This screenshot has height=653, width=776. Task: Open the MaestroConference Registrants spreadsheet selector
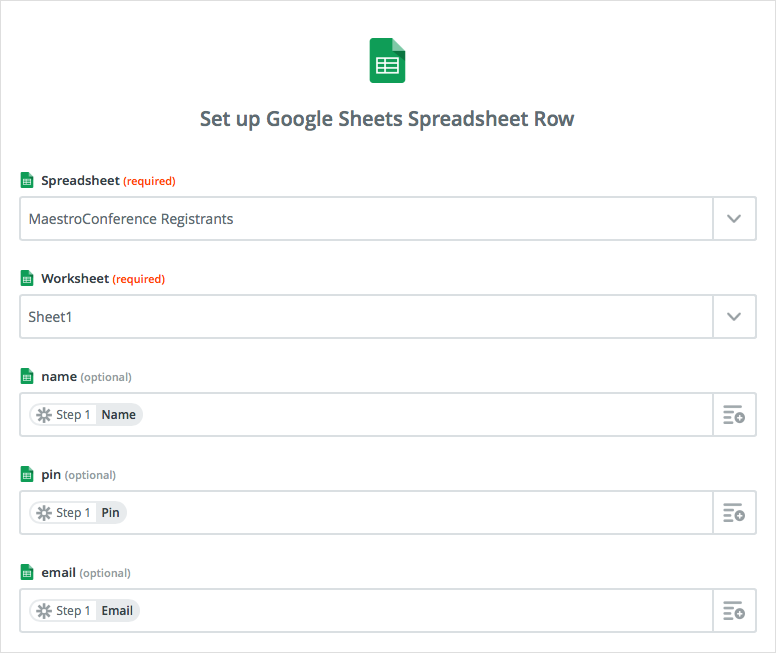click(x=366, y=219)
